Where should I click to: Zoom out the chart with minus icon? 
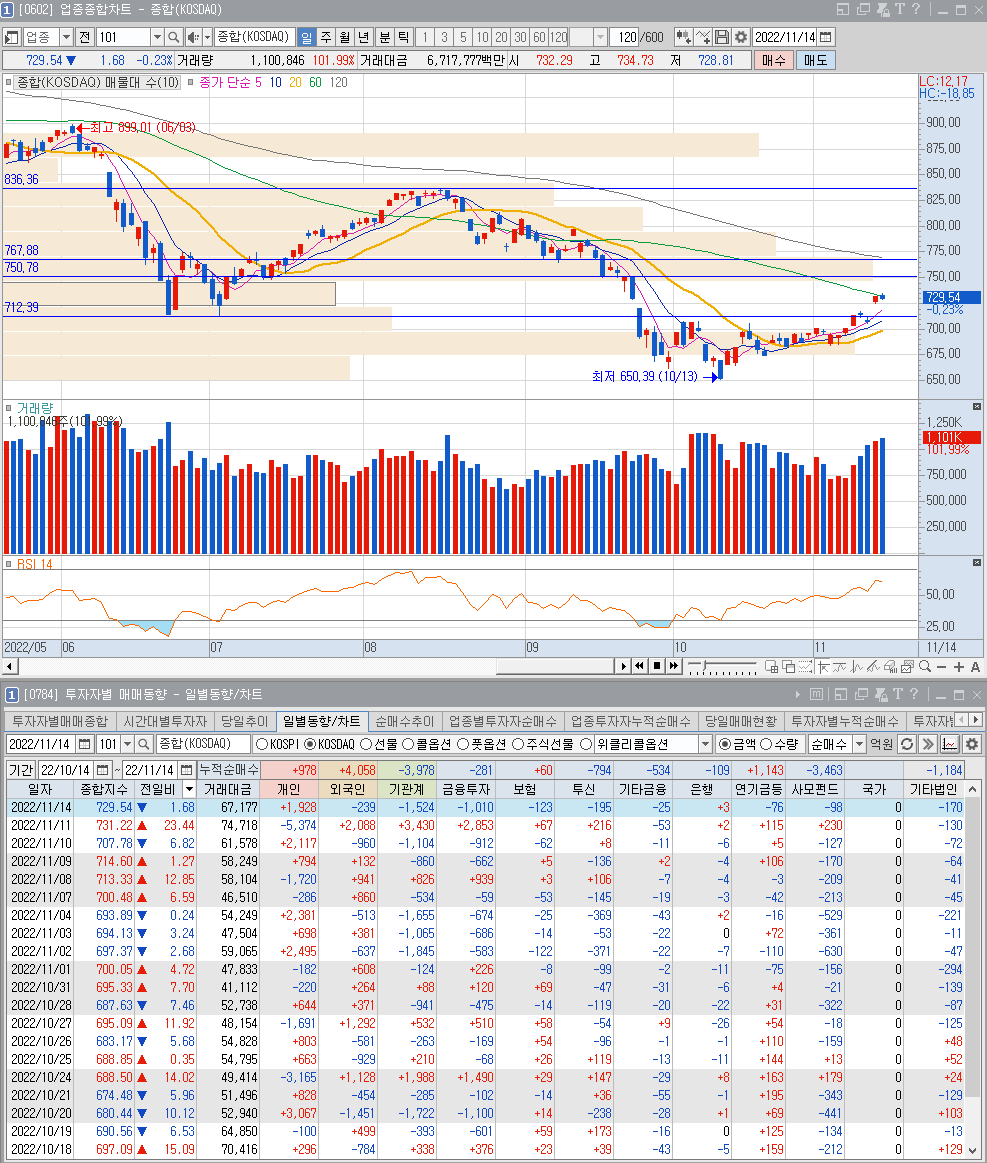tap(942, 667)
